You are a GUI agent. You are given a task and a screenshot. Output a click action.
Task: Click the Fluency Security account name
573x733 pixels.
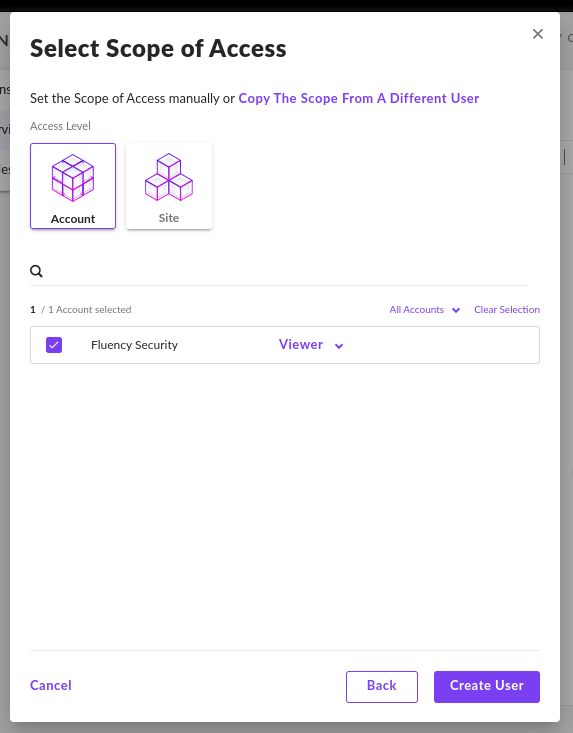pyautogui.click(x=135, y=345)
